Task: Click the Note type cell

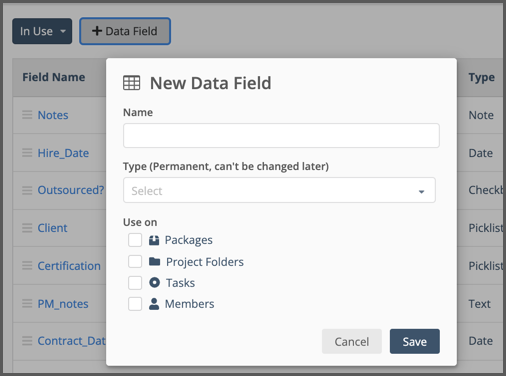Action: (481, 115)
